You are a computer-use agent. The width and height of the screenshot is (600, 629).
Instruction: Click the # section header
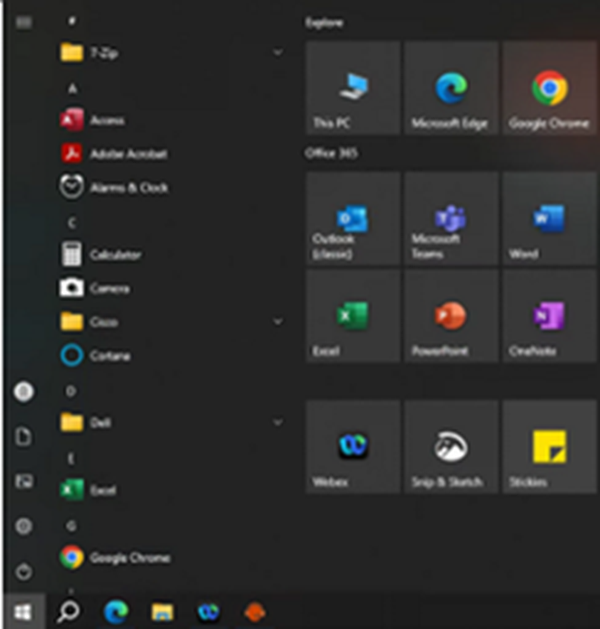pos(72,21)
